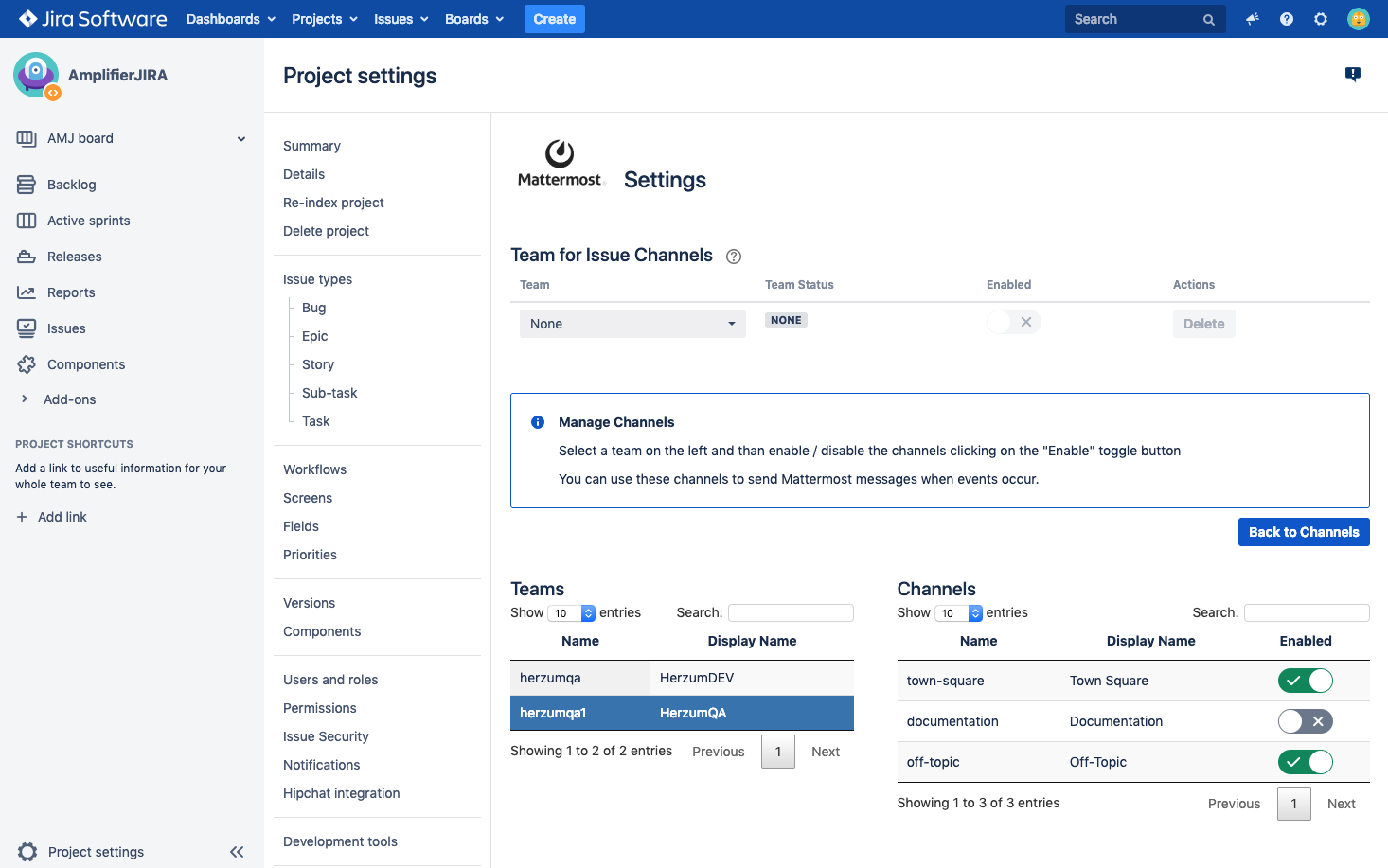The image size is (1388, 868).
Task: Click Previous in Channels pagination
Action: [x=1235, y=804]
